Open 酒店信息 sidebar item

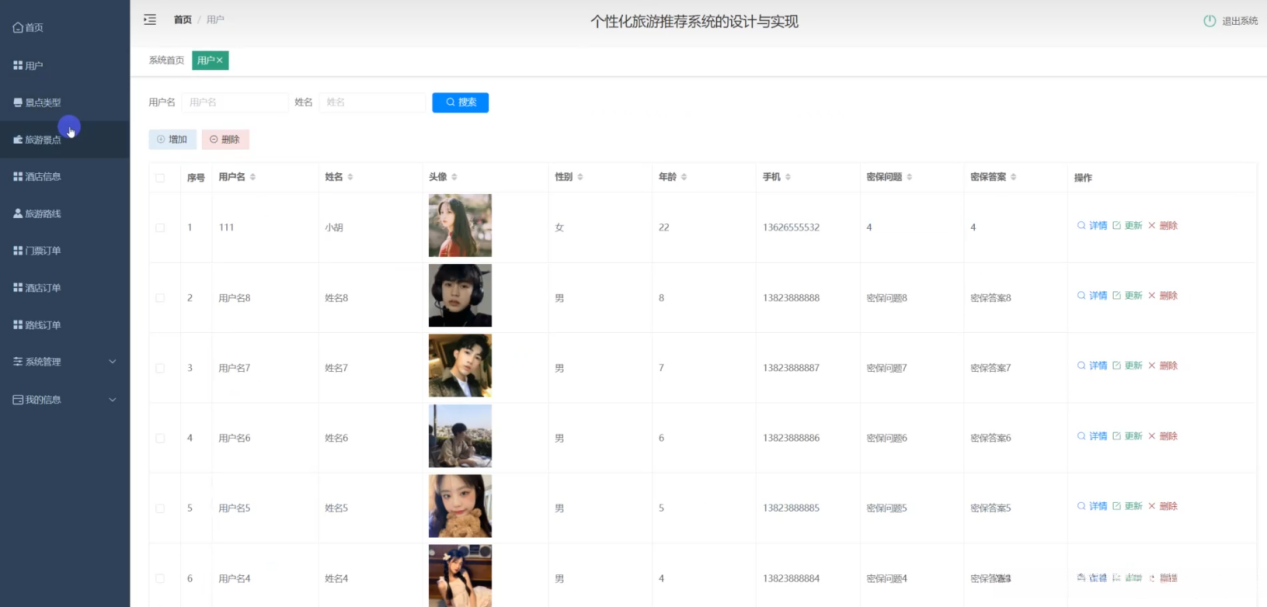tap(36, 176)
